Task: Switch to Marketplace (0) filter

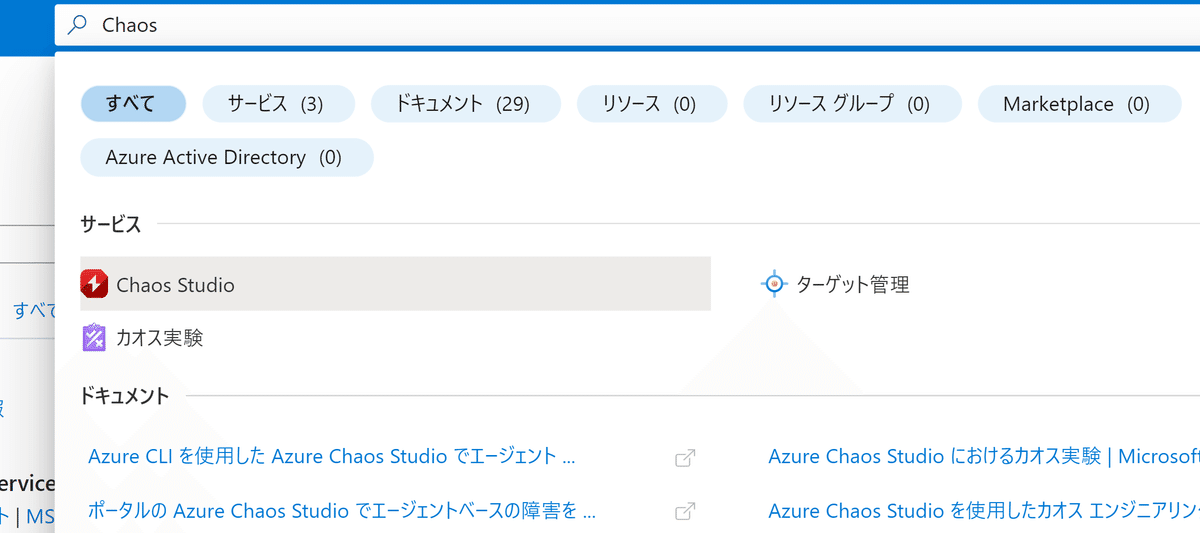Action: tap(1079, 104)
